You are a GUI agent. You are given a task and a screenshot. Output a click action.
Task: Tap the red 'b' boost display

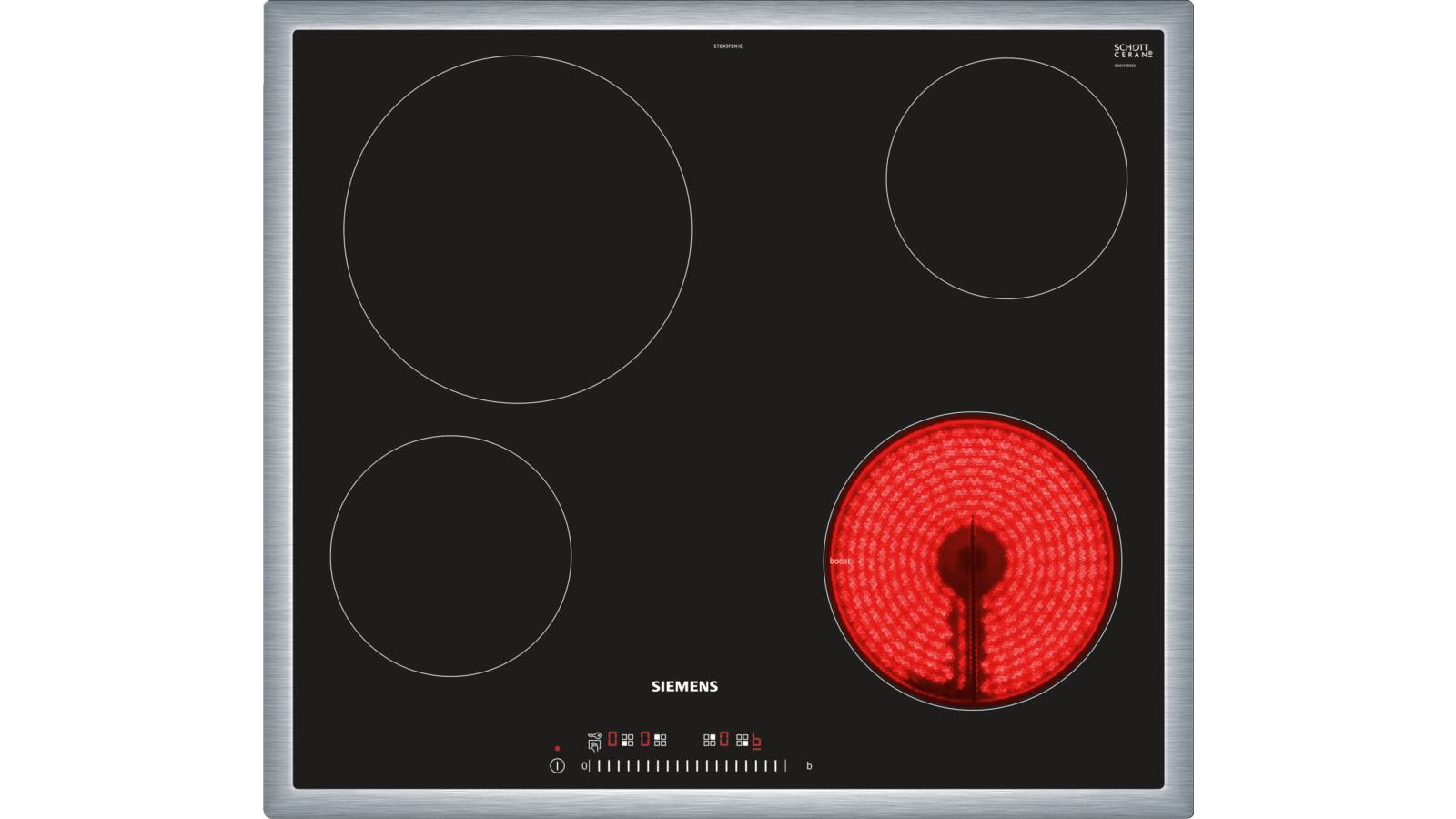pyautogui.click(x=756, y=740)
